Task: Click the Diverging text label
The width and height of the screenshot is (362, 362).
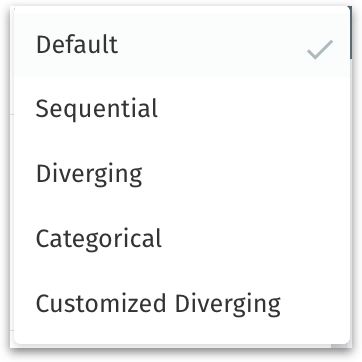Action: 89,175
